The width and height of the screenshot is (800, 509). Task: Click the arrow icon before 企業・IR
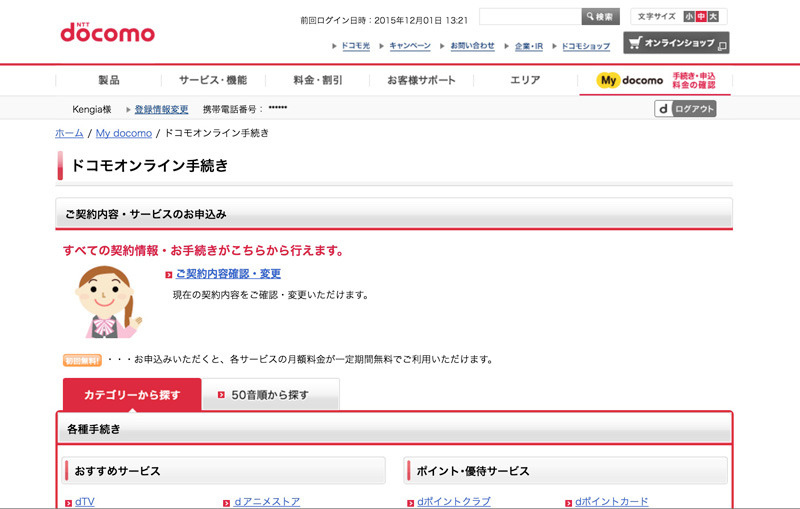[507, 46]
